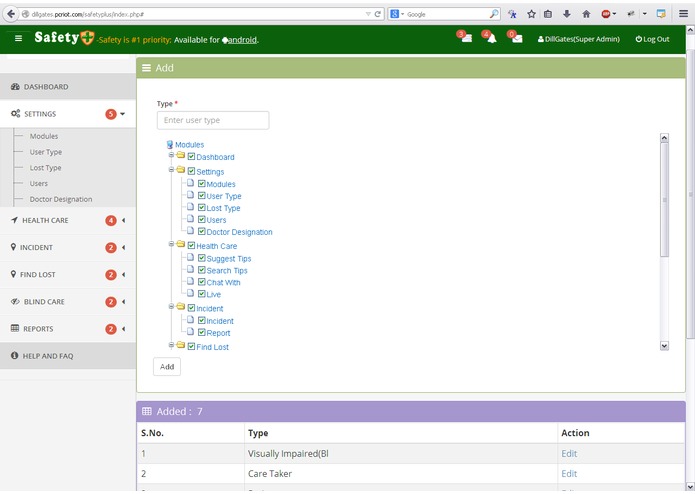Collapse the Health Care tree node
This screenshot has width=695, height=494.
click(x=171, y=244)
